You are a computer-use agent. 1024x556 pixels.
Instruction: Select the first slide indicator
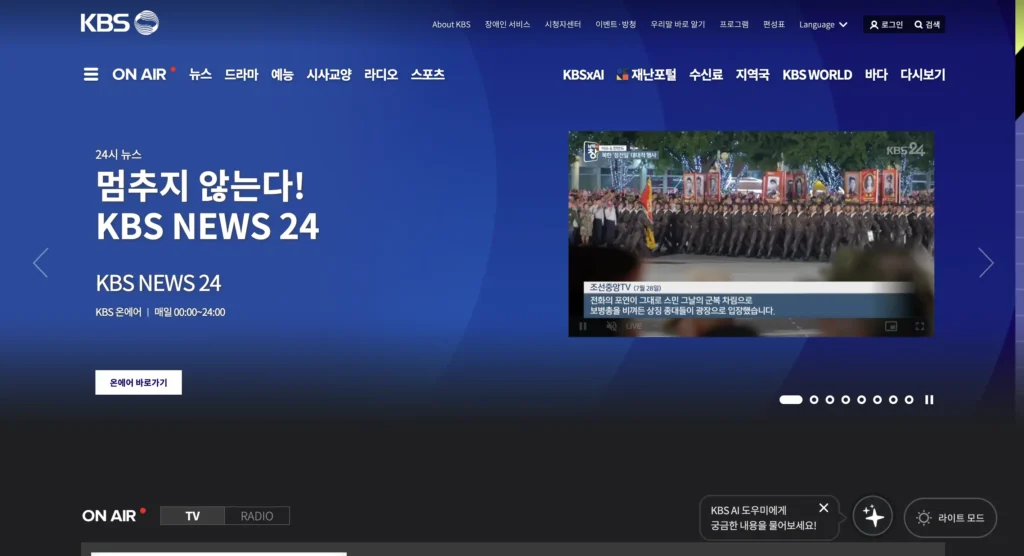(x=791, y=399)
